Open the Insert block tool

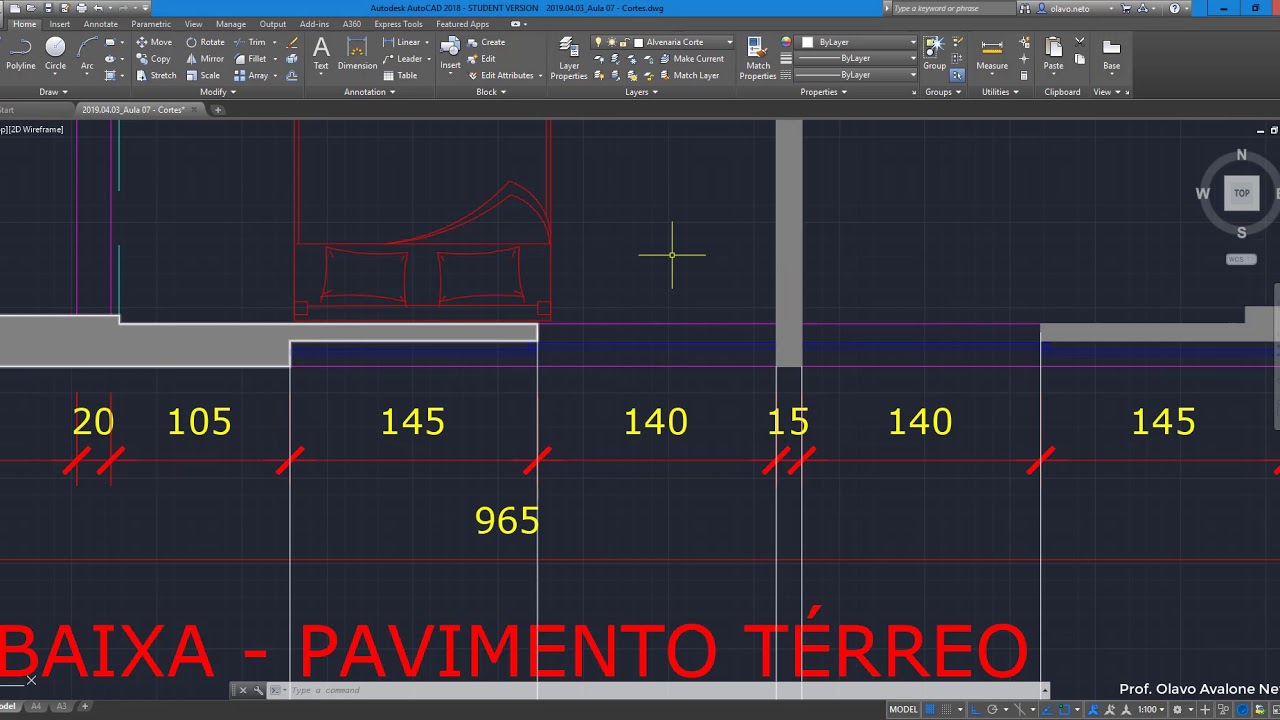pyautogui.click(x=451, y=54)
